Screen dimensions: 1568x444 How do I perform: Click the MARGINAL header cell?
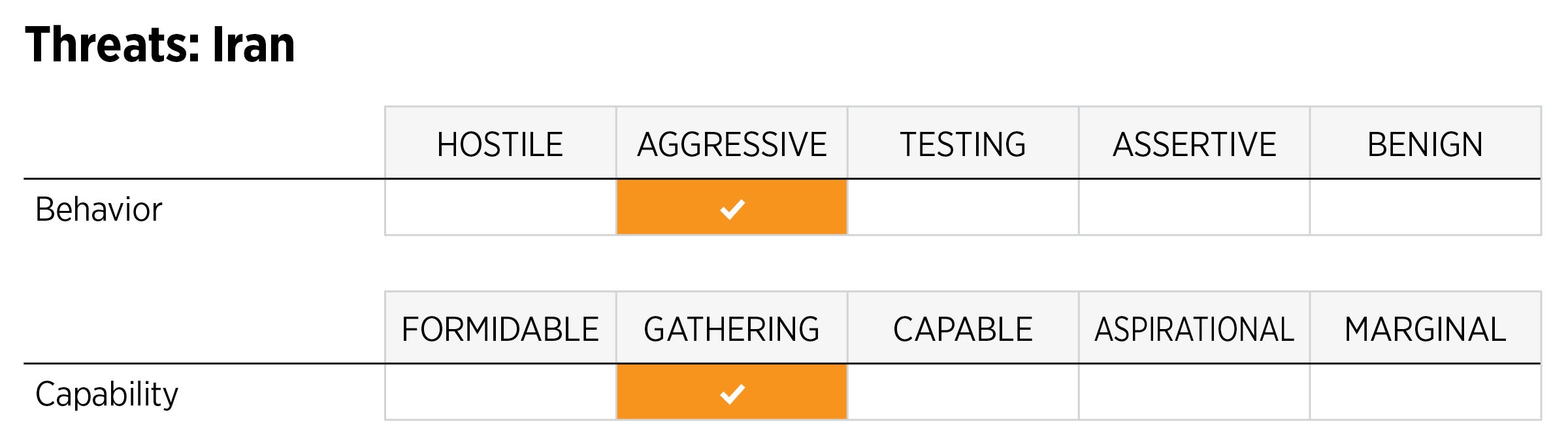click(1425, 328)
